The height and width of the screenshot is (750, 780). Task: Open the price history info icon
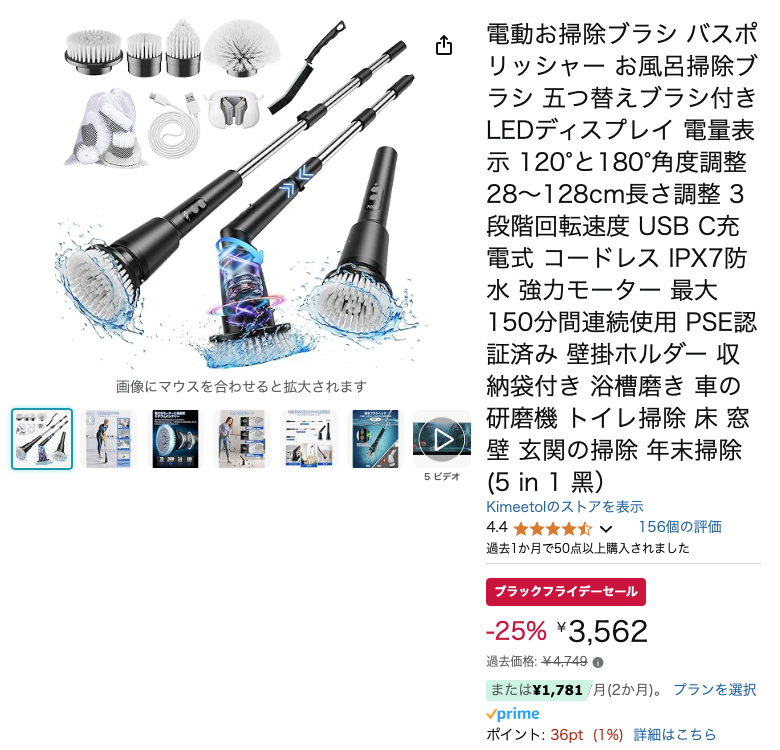598,662
